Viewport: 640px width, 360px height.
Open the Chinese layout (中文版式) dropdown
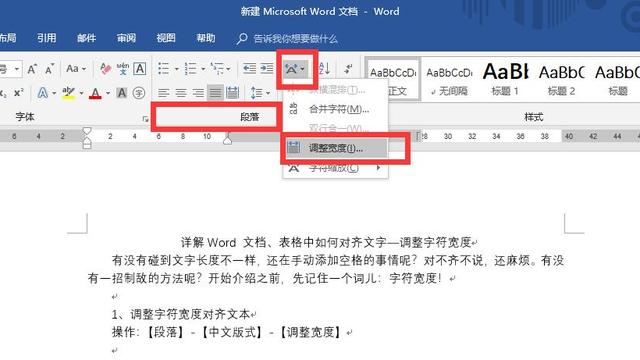click(295, 69)
